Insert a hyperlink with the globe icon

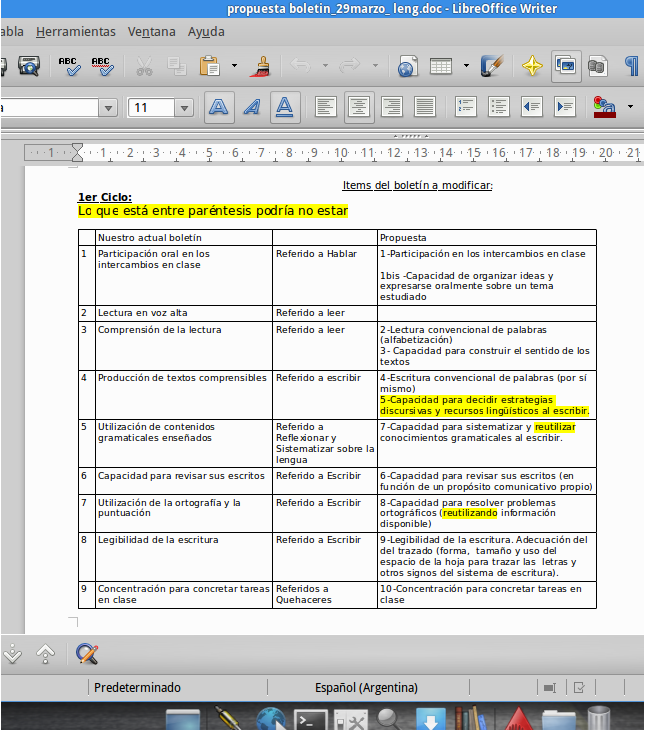point(408,66)
